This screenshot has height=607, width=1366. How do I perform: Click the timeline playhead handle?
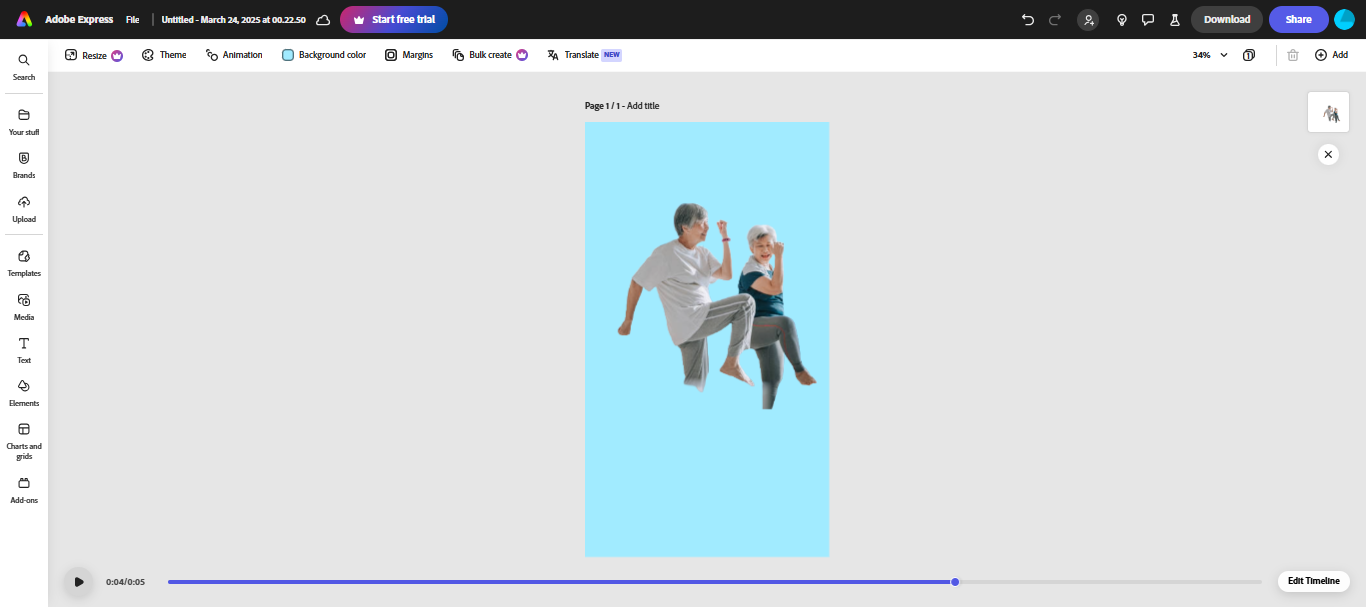coord(955,582)
